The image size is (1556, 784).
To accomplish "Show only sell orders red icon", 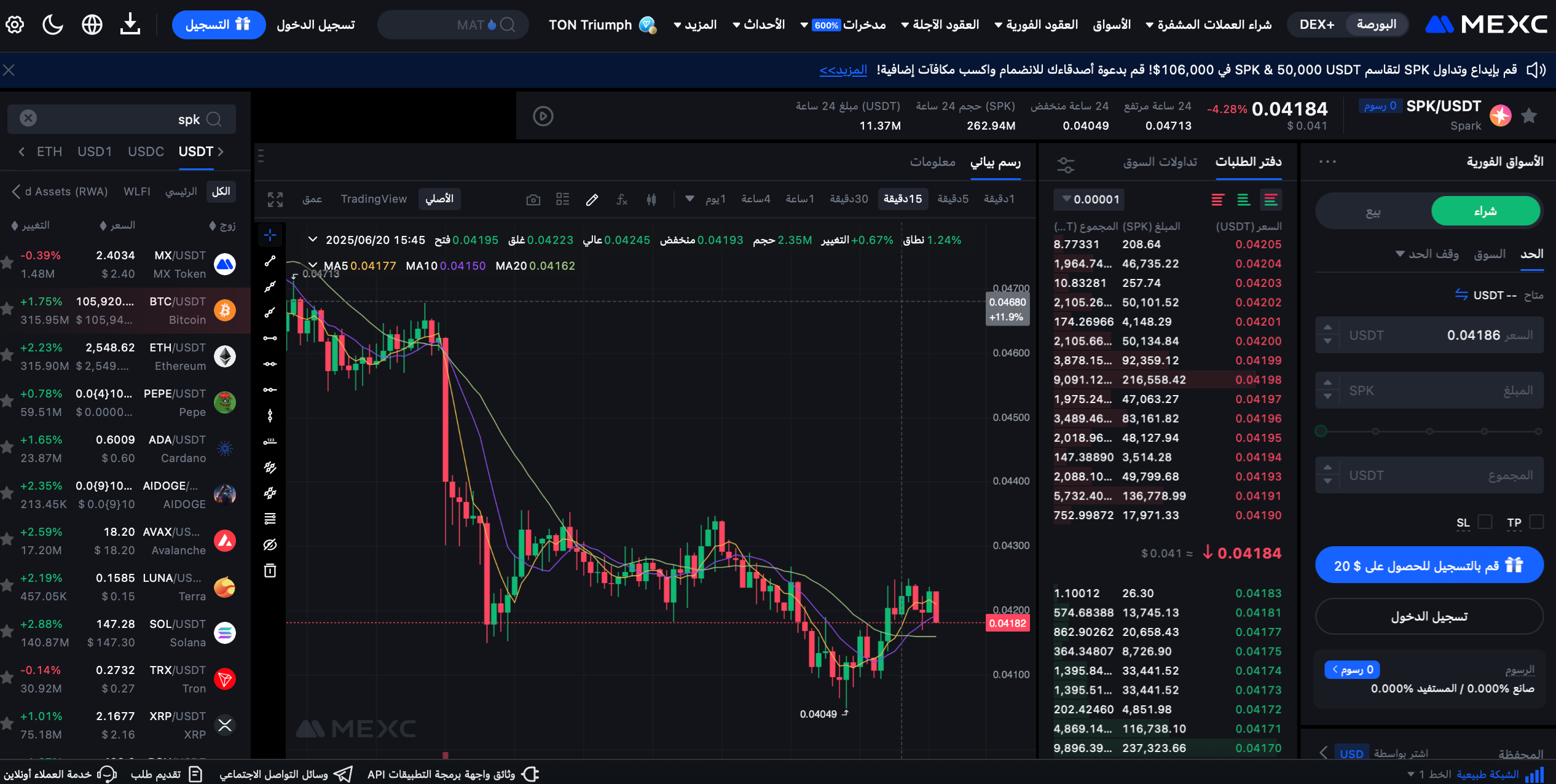I will (x=1217, y=199).
